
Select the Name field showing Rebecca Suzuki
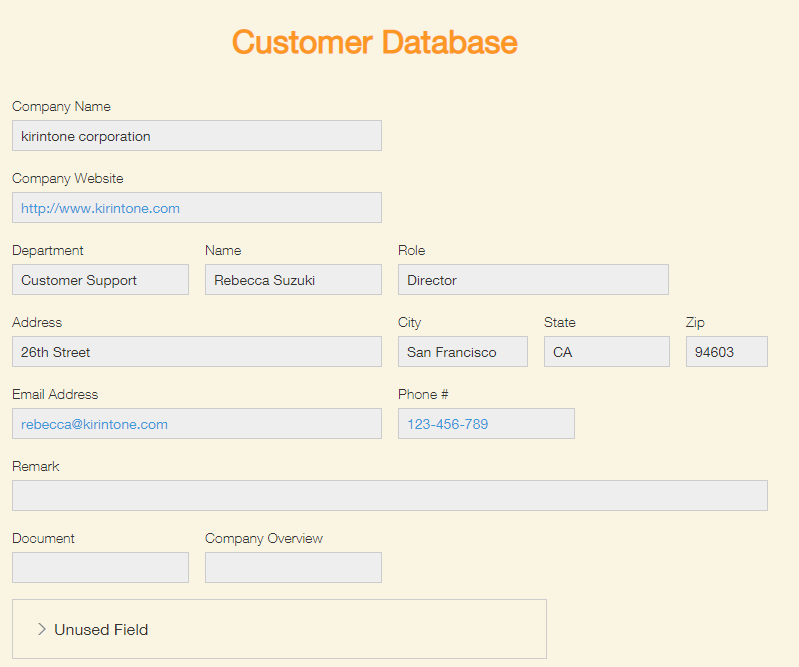293,280
